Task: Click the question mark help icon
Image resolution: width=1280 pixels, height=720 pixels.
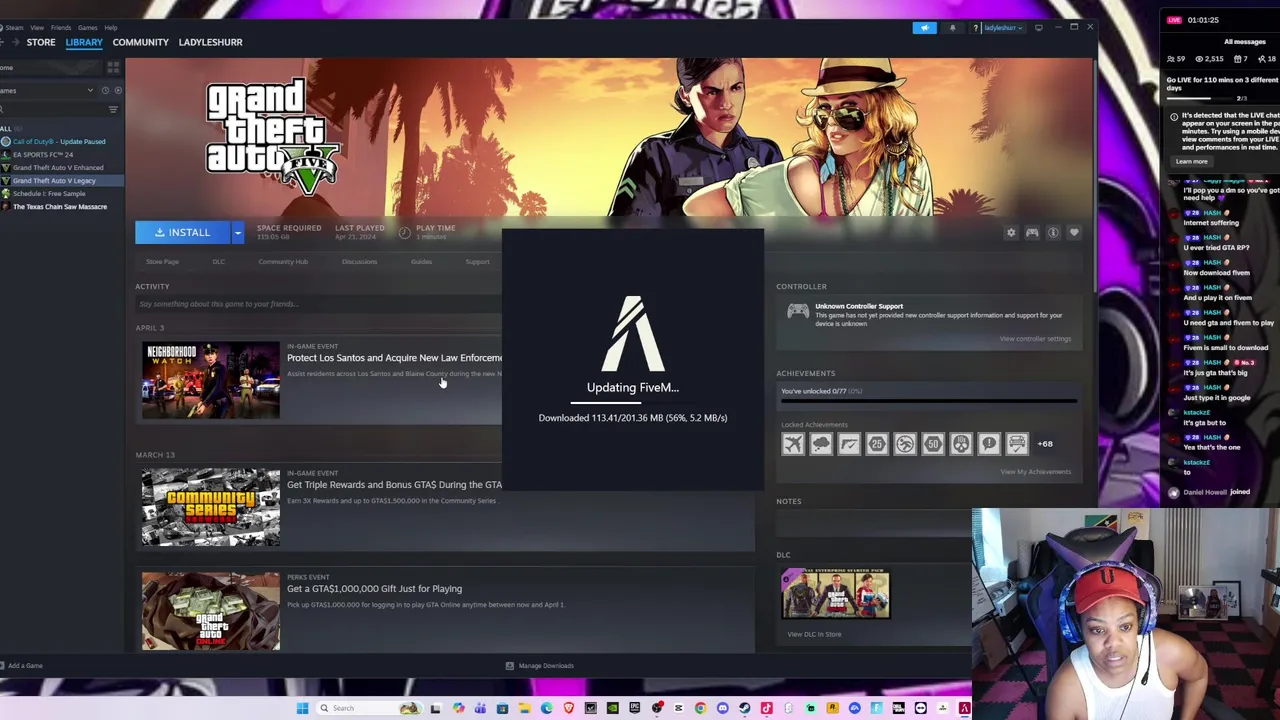Action: (x=975, y=28)
